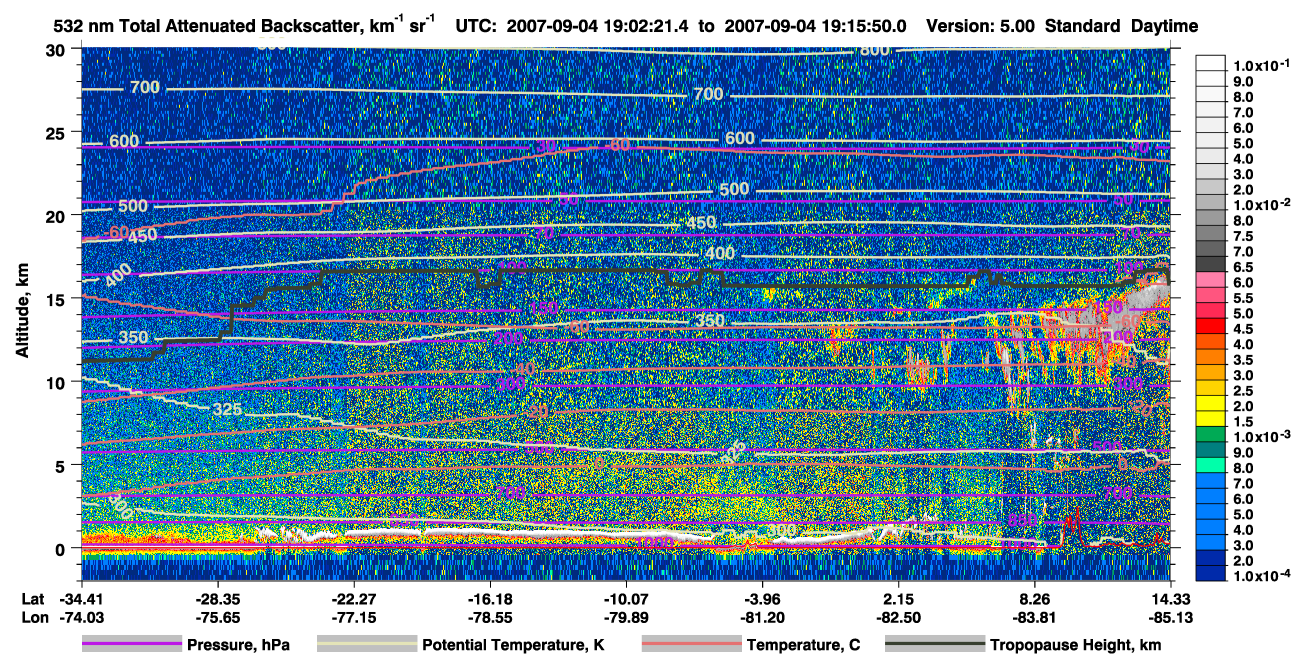Click the altitude tick label 20
Screen dimensions: 1300x667
58,215
